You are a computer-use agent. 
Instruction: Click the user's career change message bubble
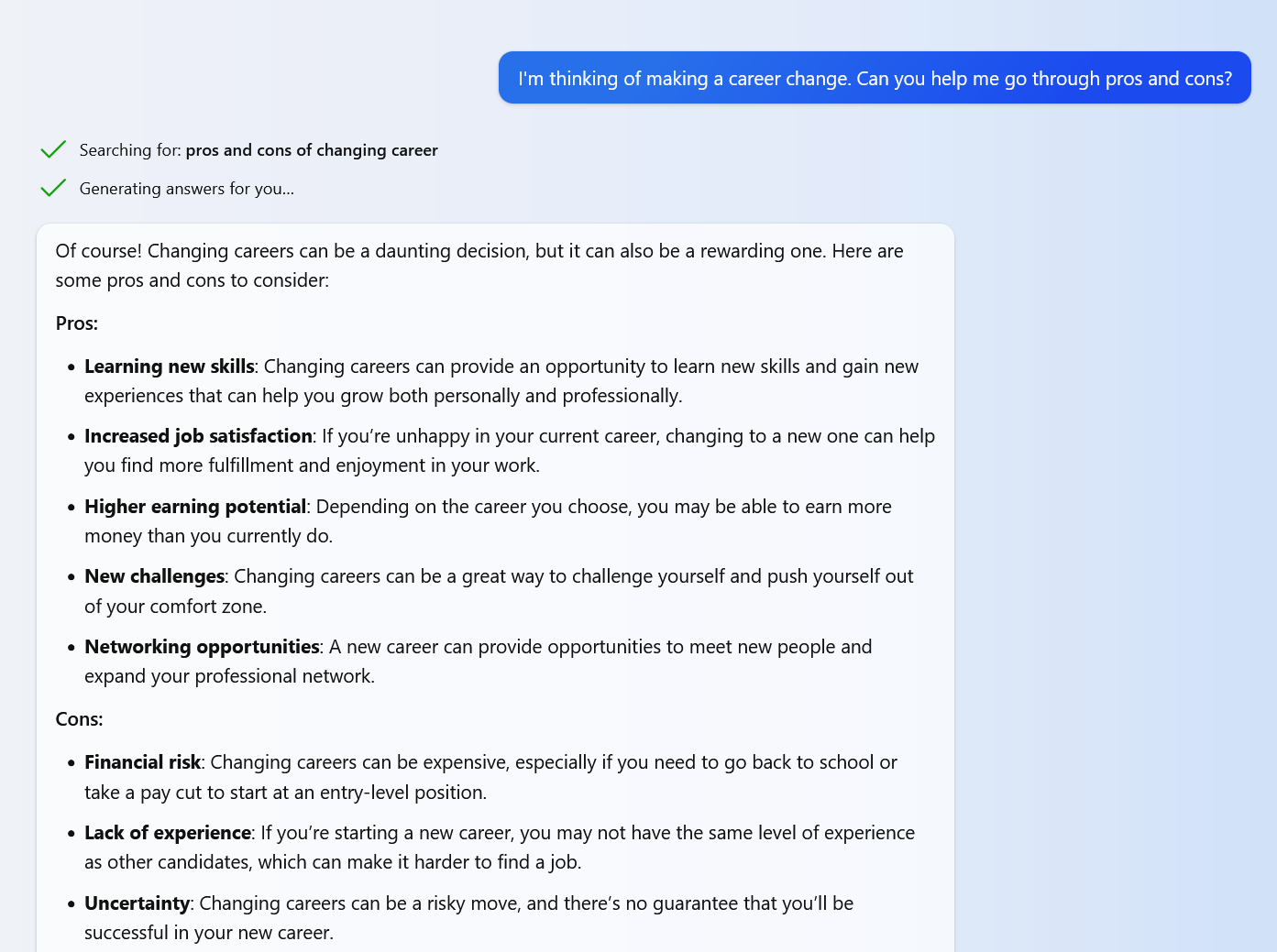tap(875, 78)
